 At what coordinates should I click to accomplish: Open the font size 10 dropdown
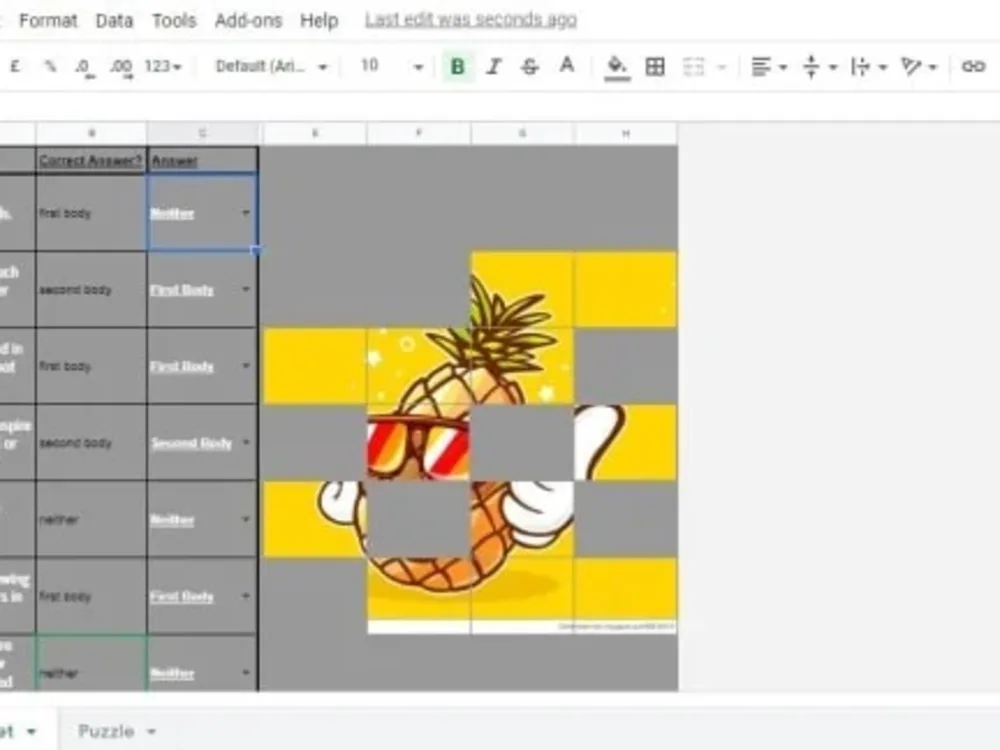(x=392, y=66)
